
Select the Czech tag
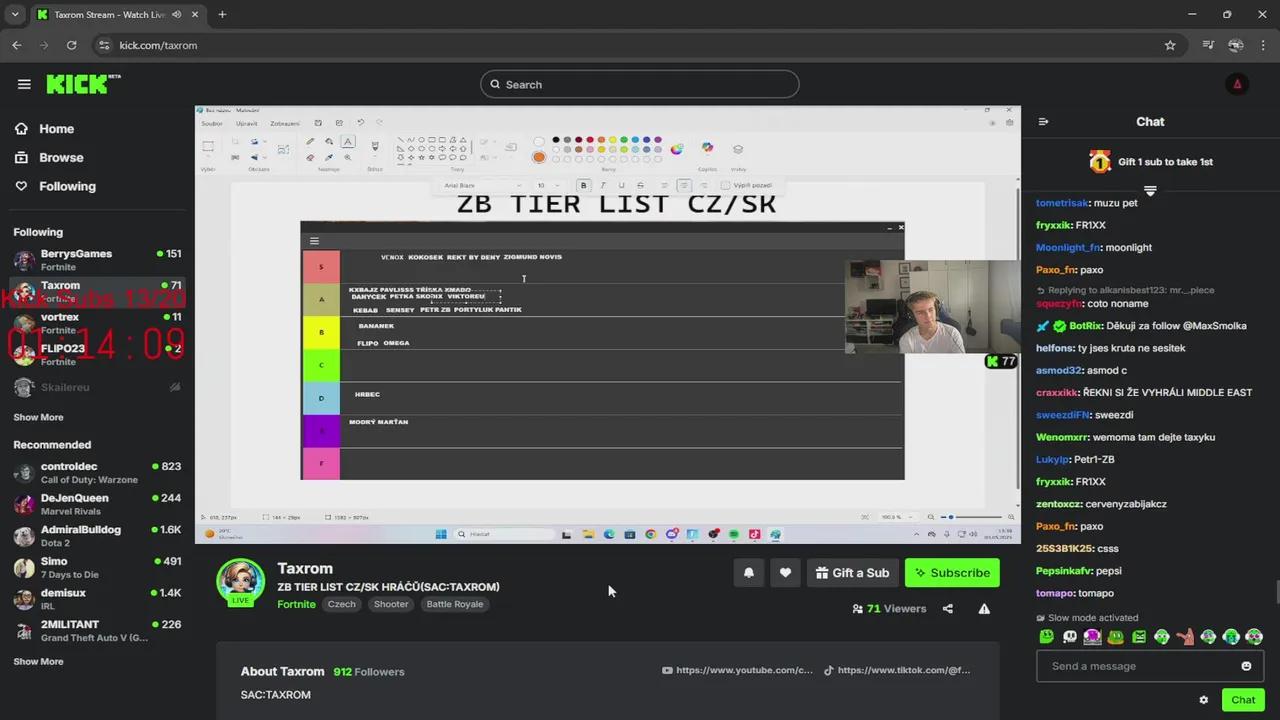pyautogui.click(x=342, y=605)
